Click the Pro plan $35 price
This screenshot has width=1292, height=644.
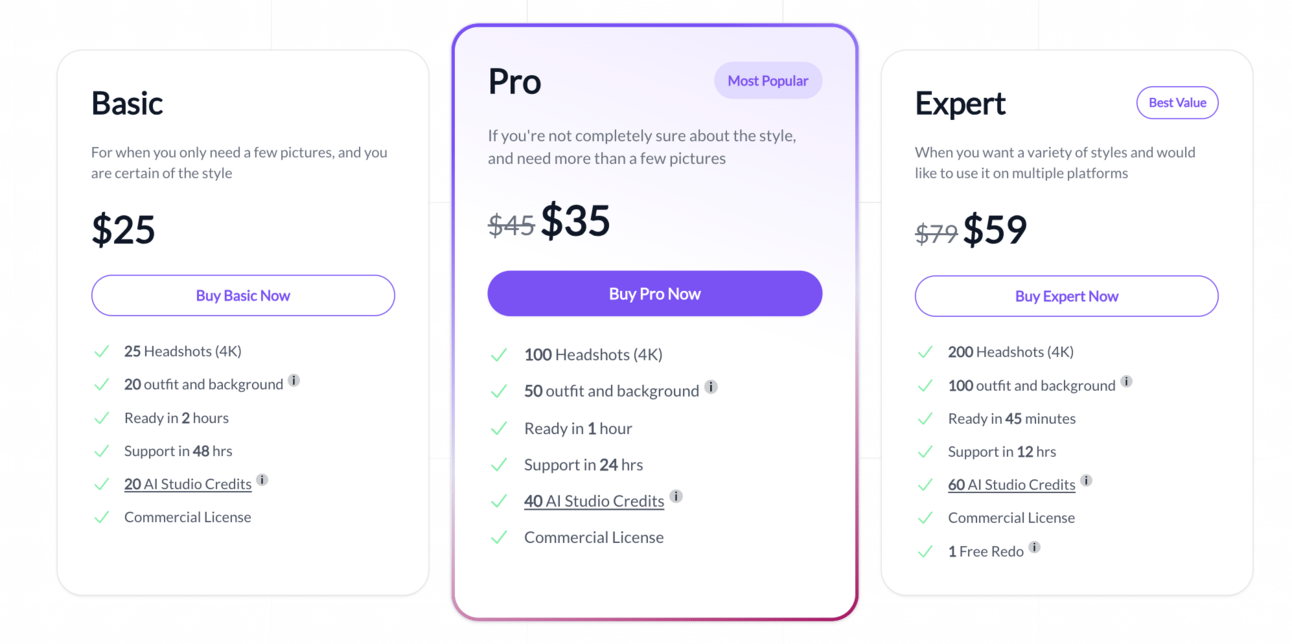click(576, 221)
